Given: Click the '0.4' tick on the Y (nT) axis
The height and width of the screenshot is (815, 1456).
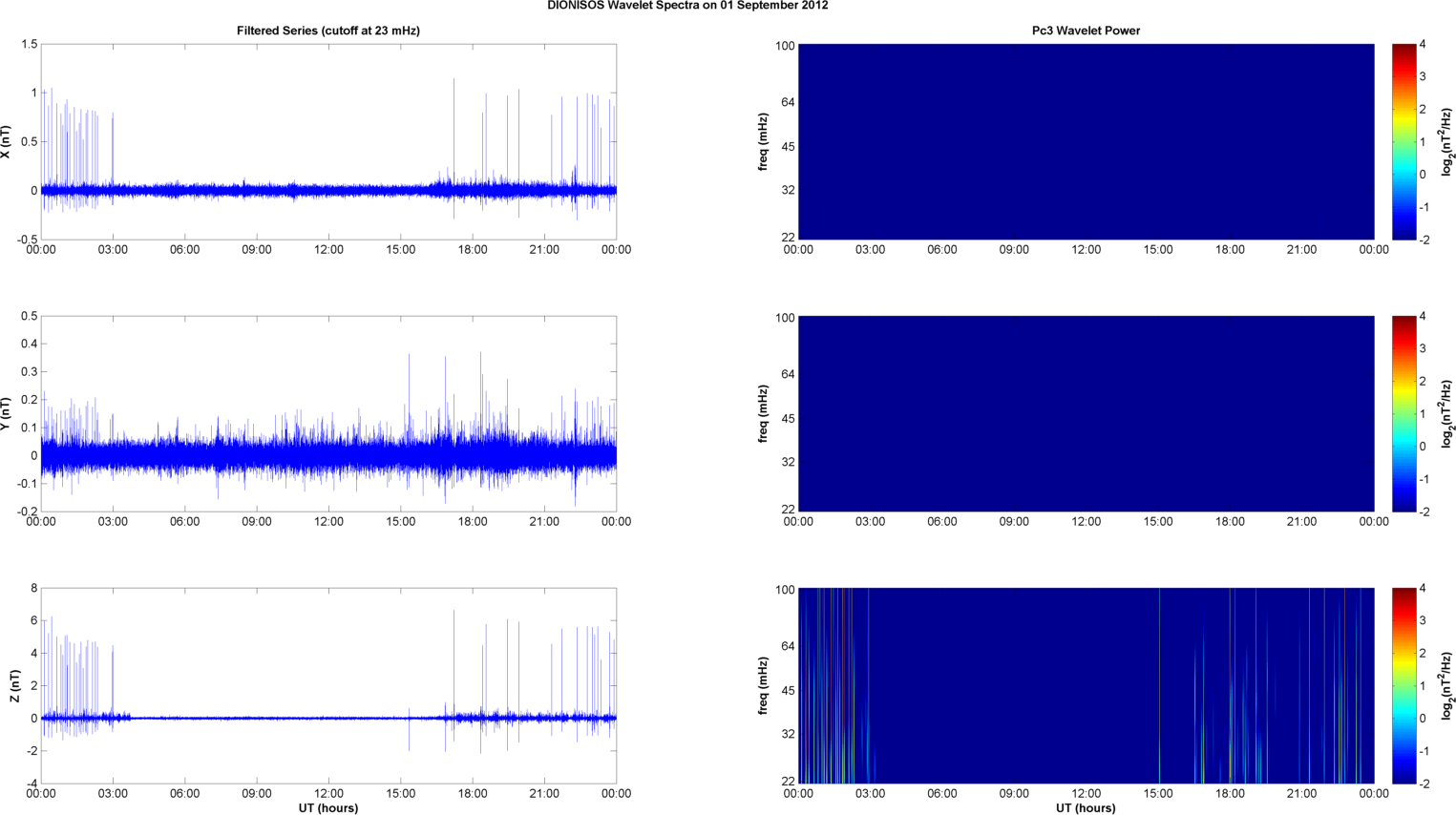Looking at the screenshot, I should tap(29, 344).
